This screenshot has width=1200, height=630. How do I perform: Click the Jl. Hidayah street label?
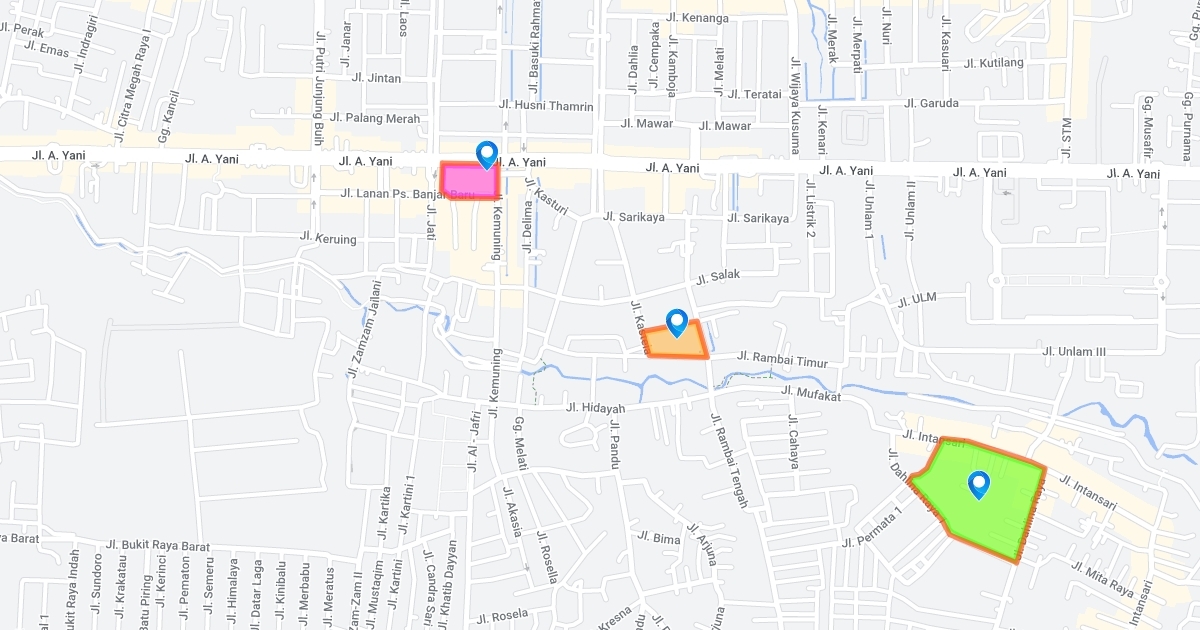595,408
